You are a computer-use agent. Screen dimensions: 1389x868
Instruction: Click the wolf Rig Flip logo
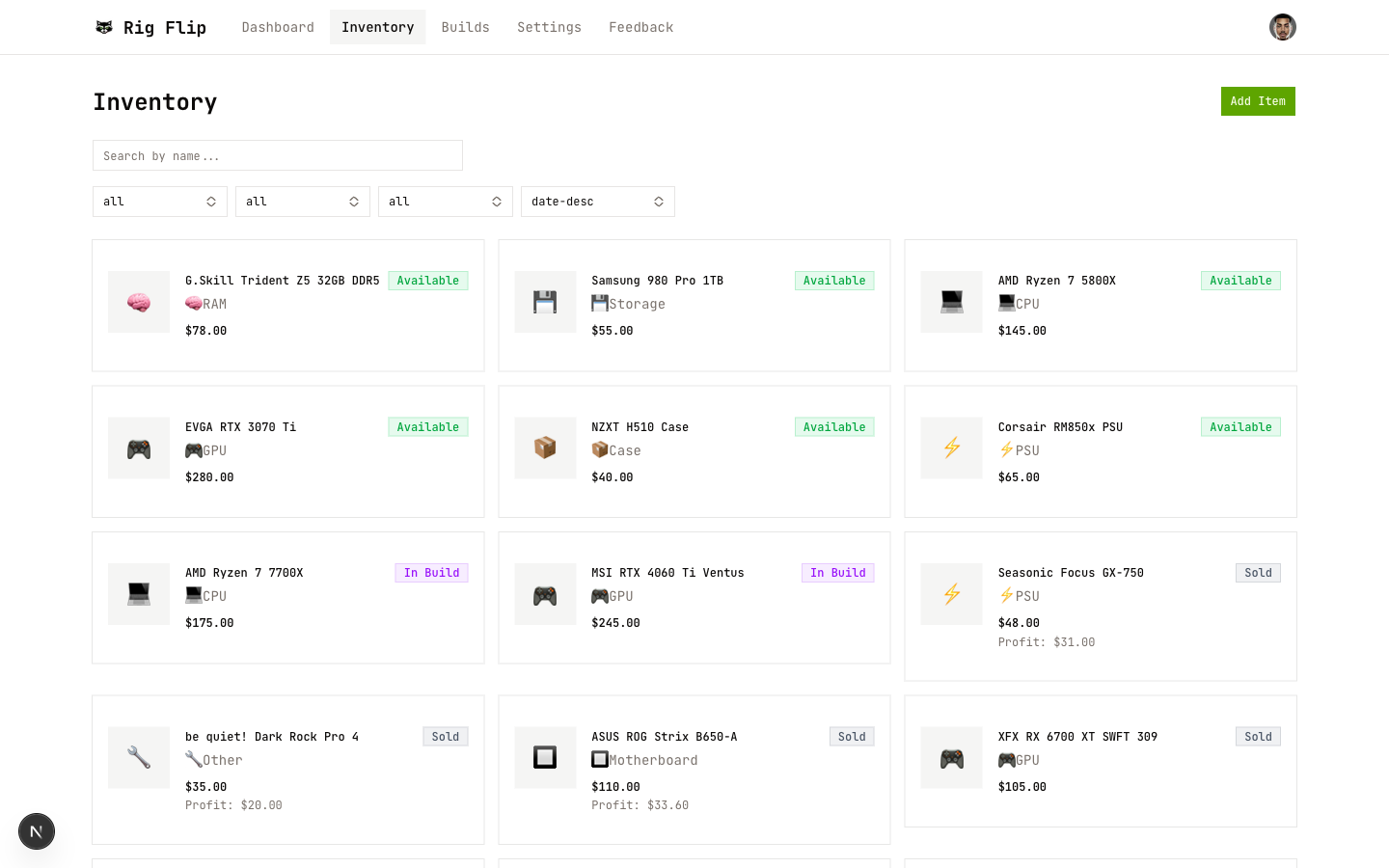click(150, 27)
